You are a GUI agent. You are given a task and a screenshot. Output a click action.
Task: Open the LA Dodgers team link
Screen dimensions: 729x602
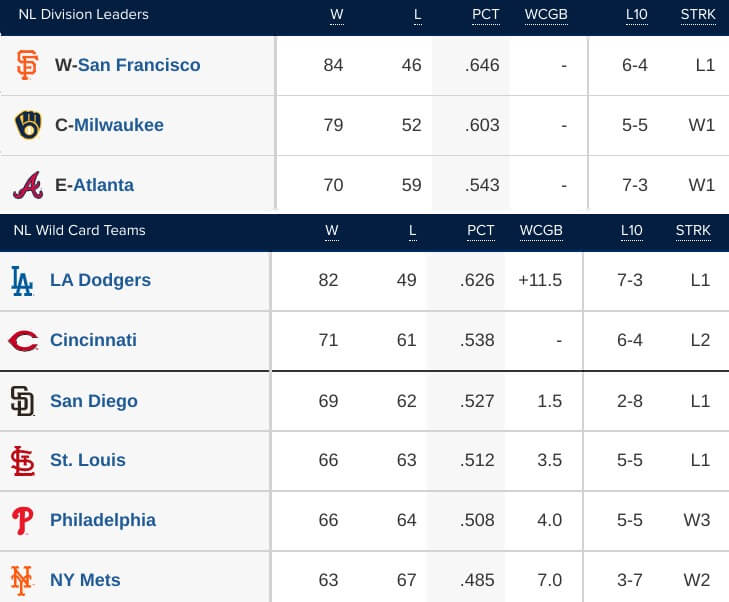(x=100, y=280)
